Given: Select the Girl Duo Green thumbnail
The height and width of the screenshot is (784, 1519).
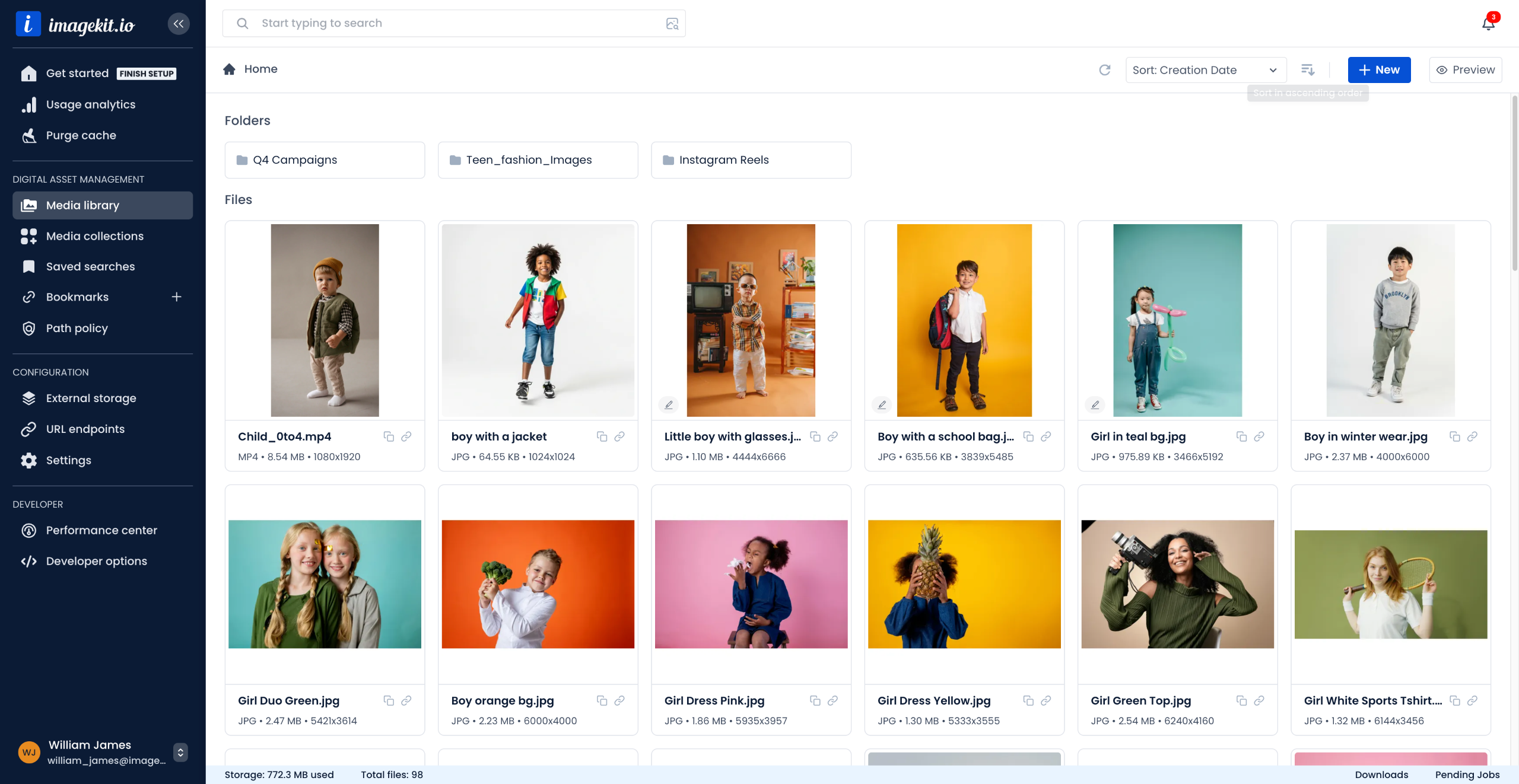Looking at the screenshot, I should click(325, 584).
